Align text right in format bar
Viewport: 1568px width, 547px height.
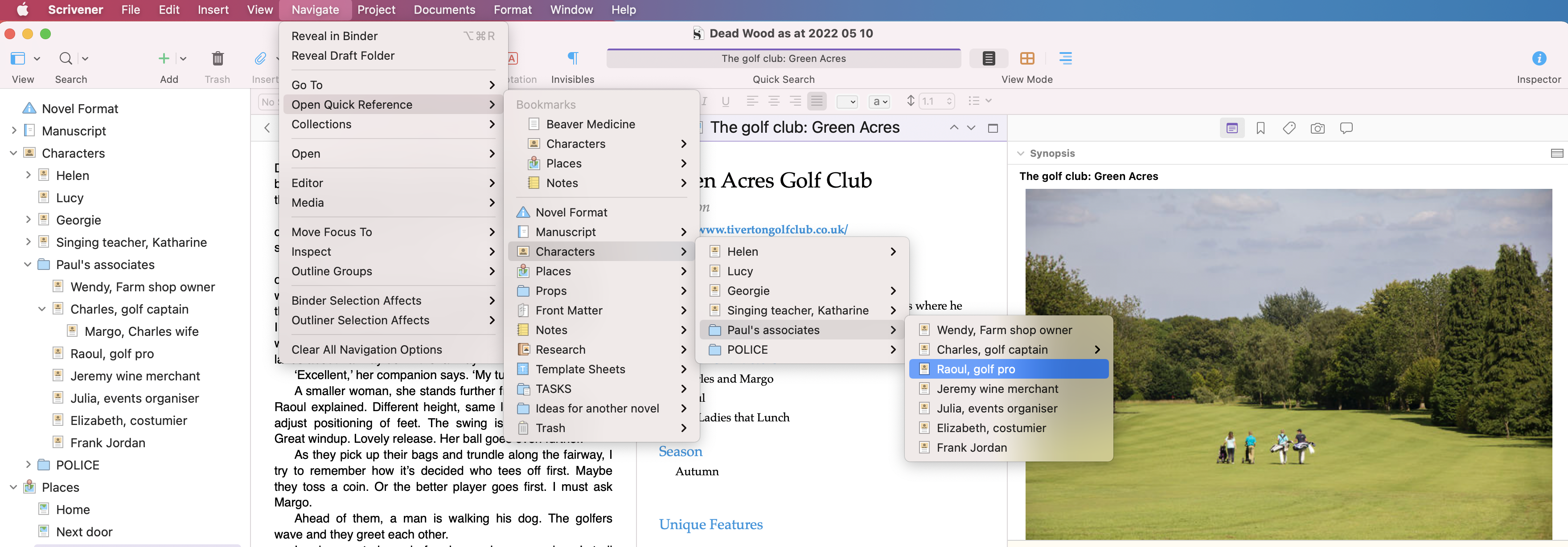(x=795, y=101)
